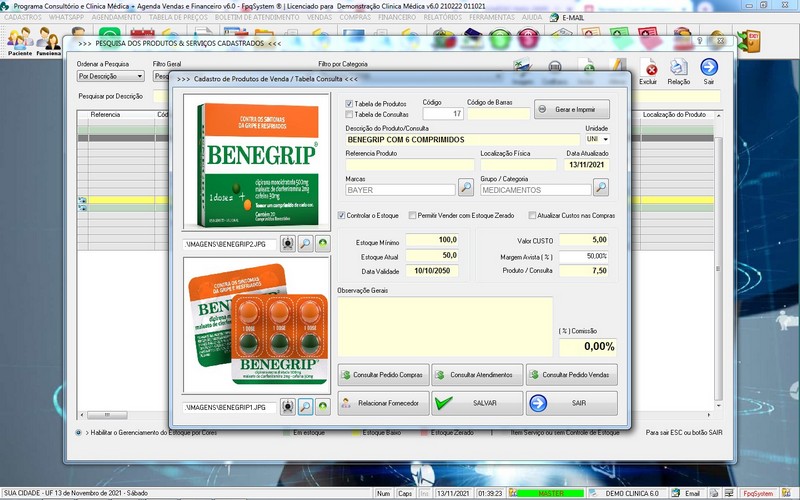Open the Paciente icon in main toolbar

point(20,41)
